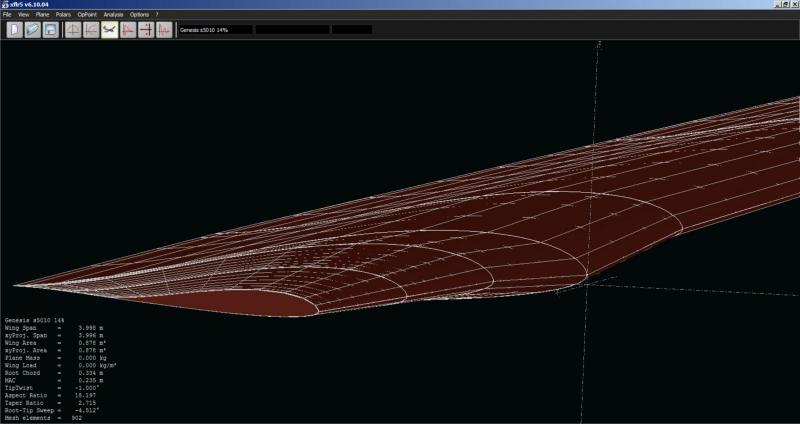
Task: Show the Stability time response icon
Action: click(x=164, y=30)
